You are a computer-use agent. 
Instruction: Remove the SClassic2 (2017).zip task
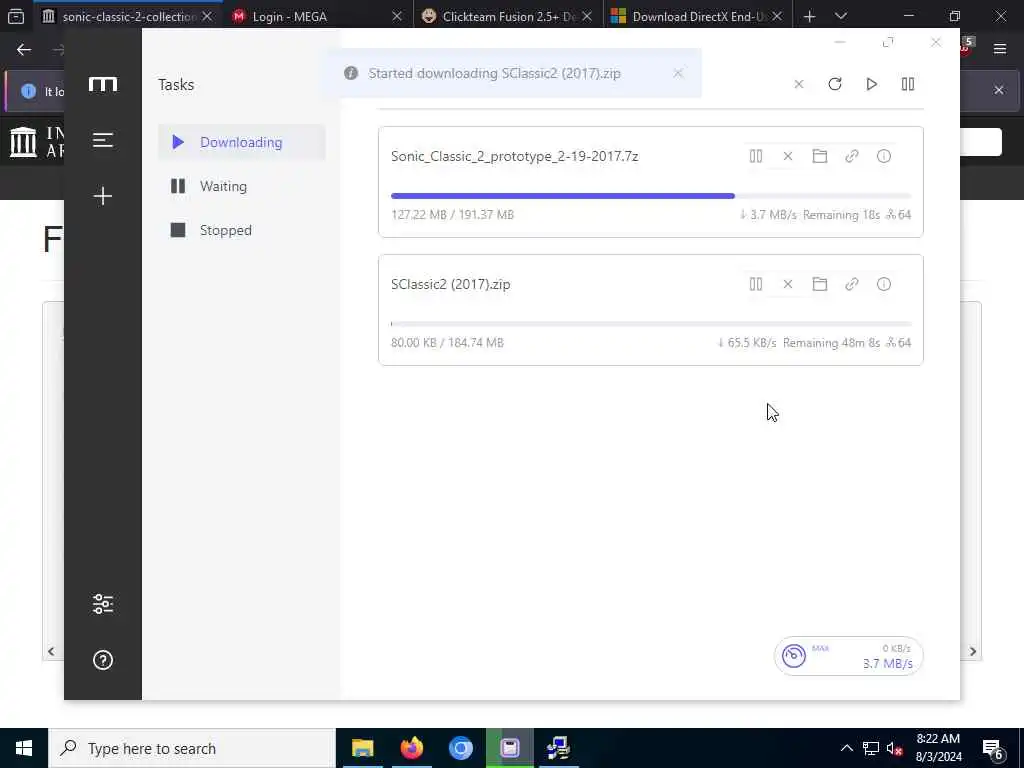[x=788, y=284]
